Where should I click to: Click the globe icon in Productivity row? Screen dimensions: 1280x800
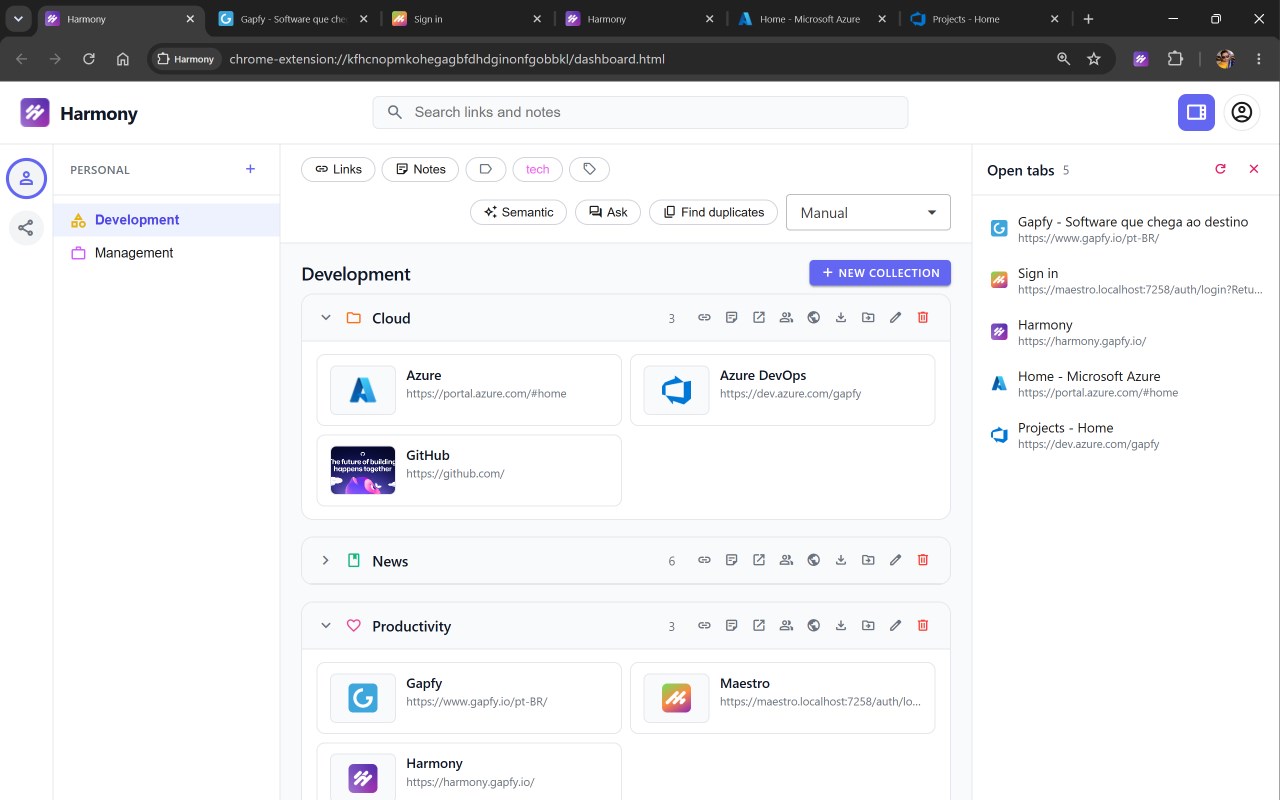click(x=813, y=625)
